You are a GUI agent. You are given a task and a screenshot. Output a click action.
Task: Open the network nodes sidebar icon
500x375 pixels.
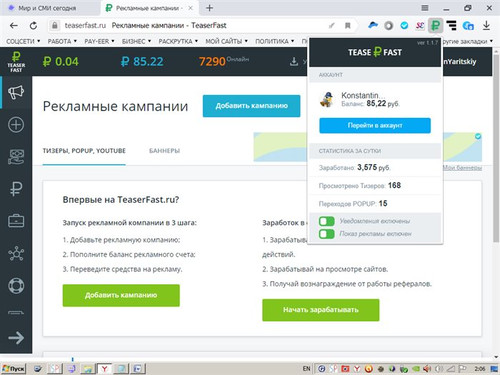[16, 253]
